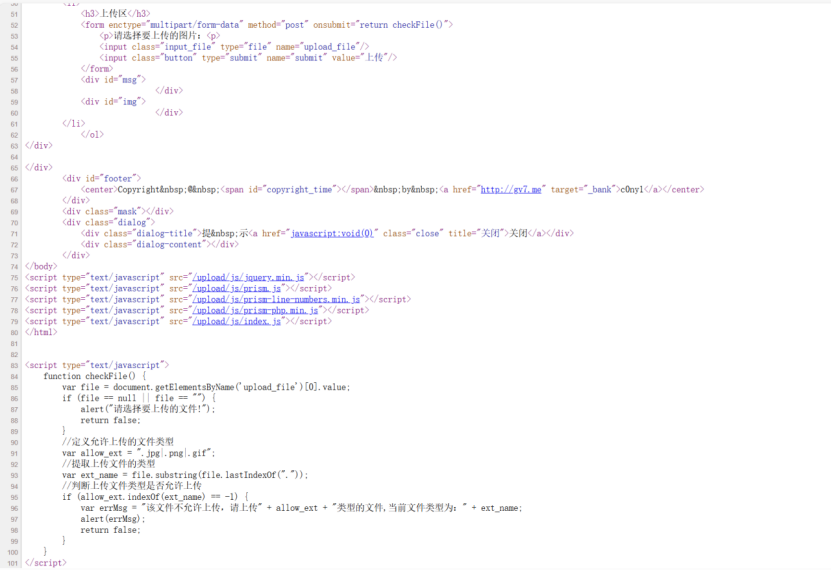831x570 pixels.
Task: Click the 'if (file == null' condition line
Action: point(139,398)
